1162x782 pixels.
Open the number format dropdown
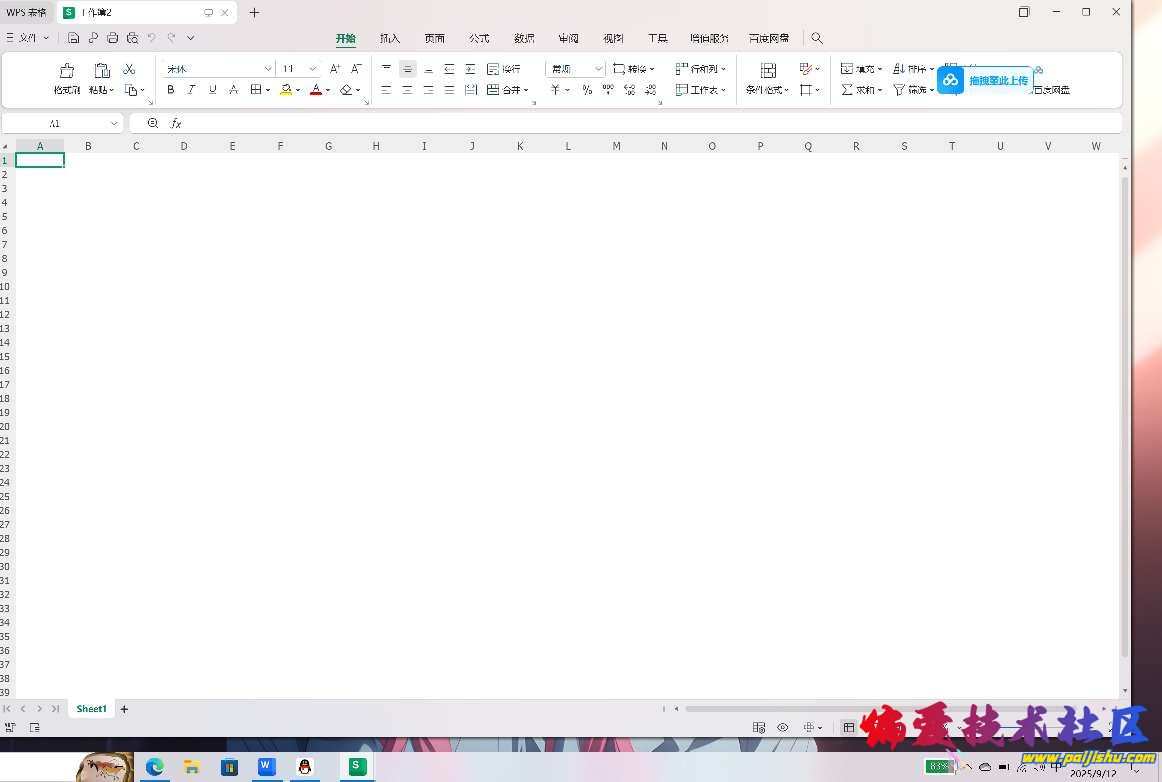coord(598,69)
